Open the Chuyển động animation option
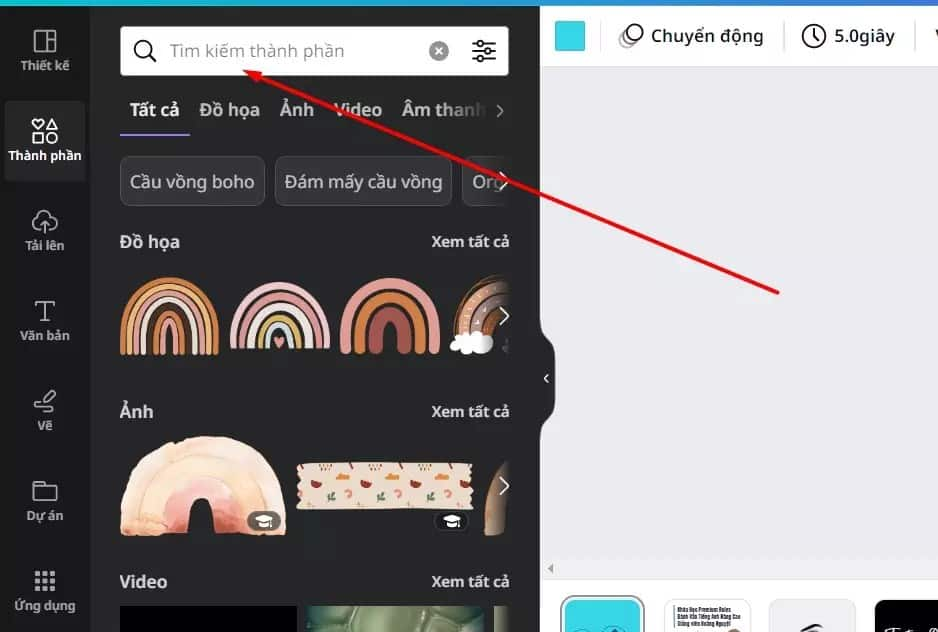This screenshot has width=938, height=632. point(691,36)
